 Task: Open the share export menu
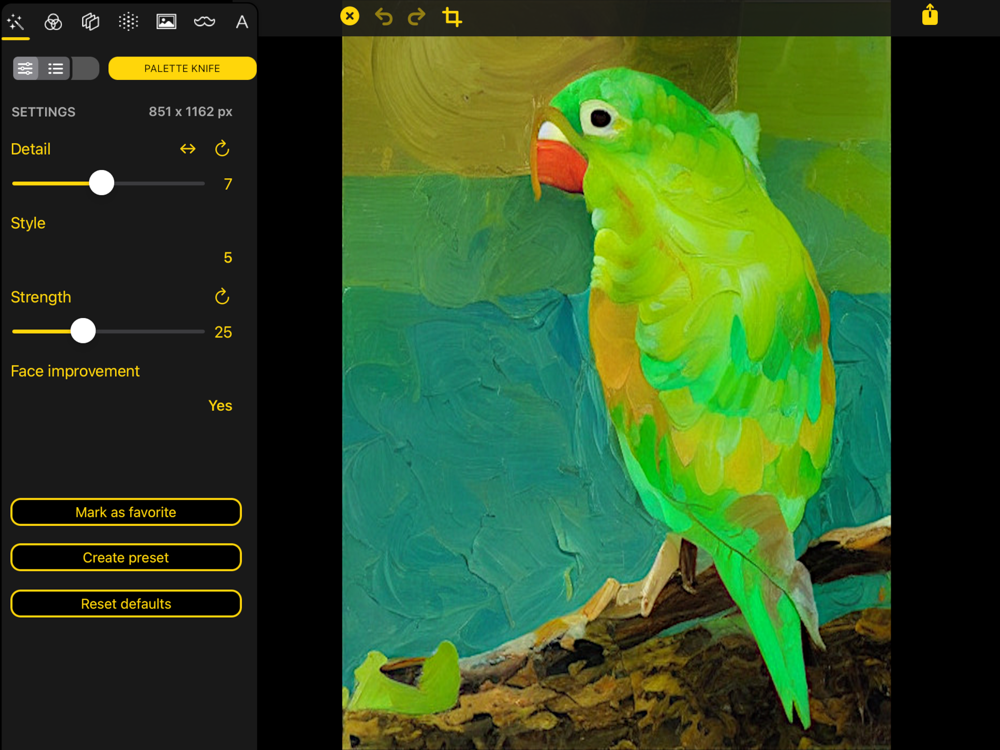pyautogui.click(x=930, y=15)
